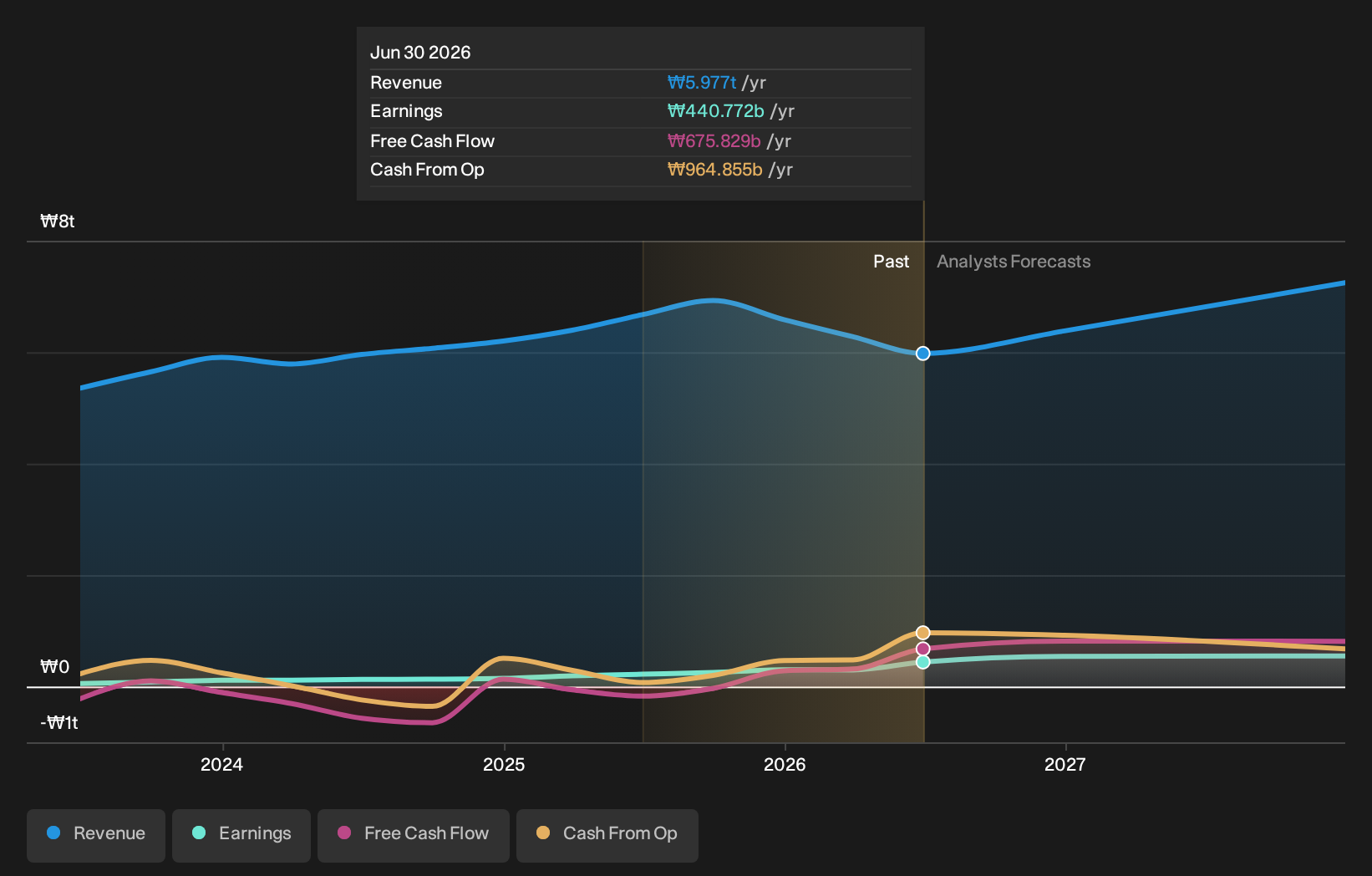1372x876 pixels.
Task: Click the ₩8t y-axis label
Action: click(x=58, y=222)
